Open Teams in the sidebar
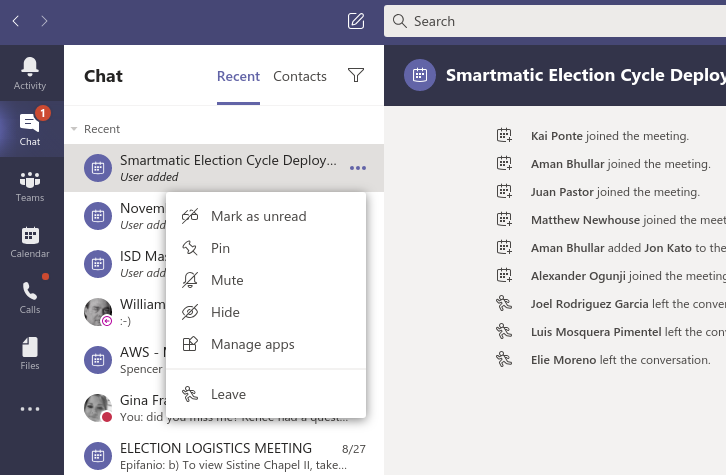 tap(30, 186)
